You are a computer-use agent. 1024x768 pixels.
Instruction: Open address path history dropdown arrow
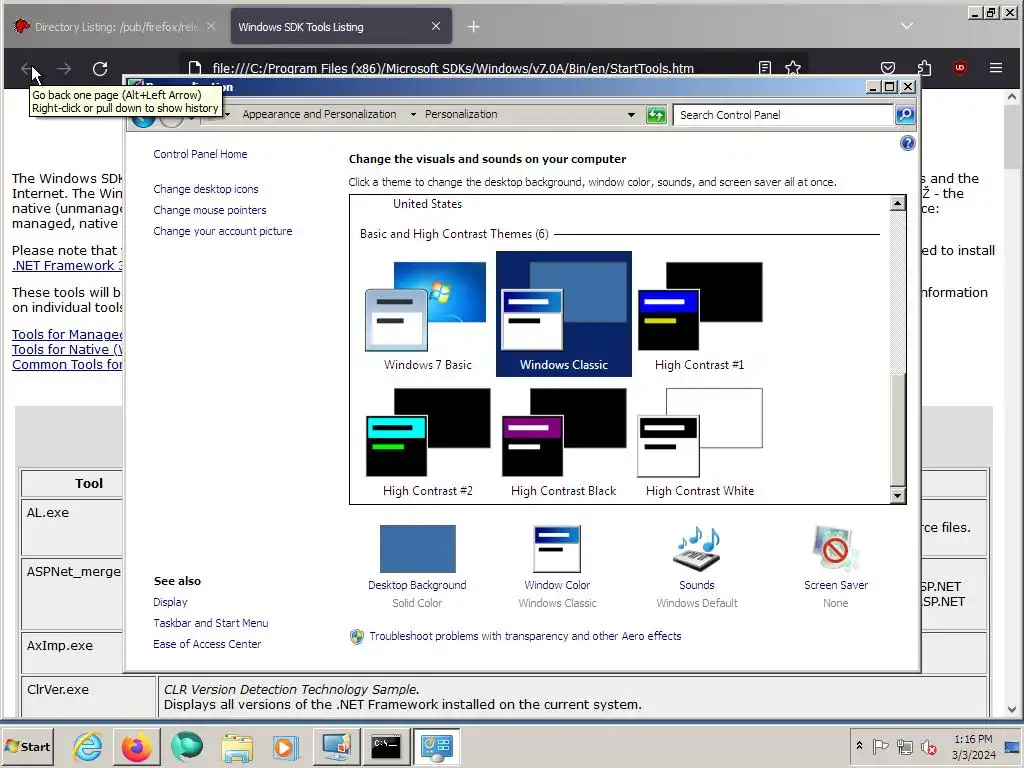pos(631,115)
